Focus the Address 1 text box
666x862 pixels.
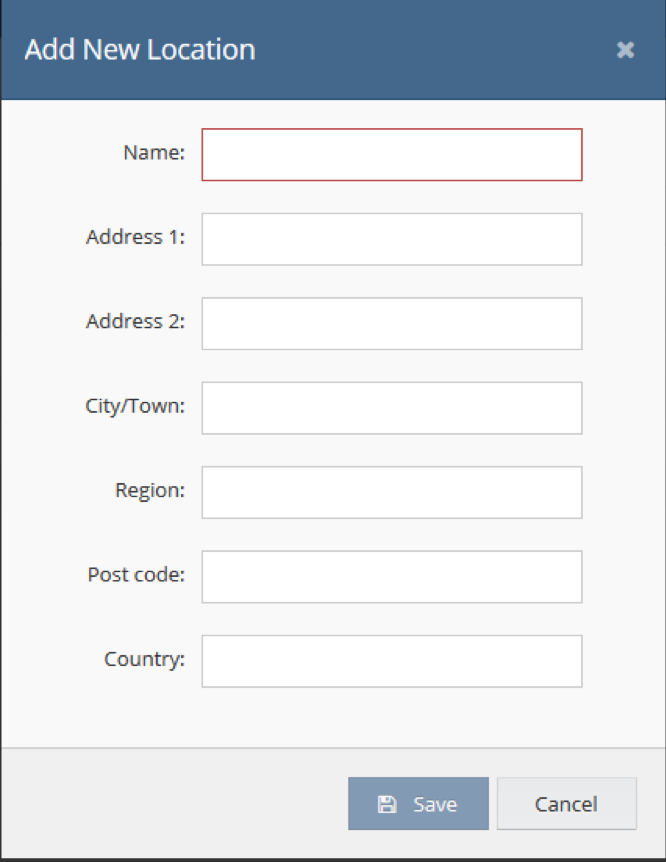click(x=392, y=239)
